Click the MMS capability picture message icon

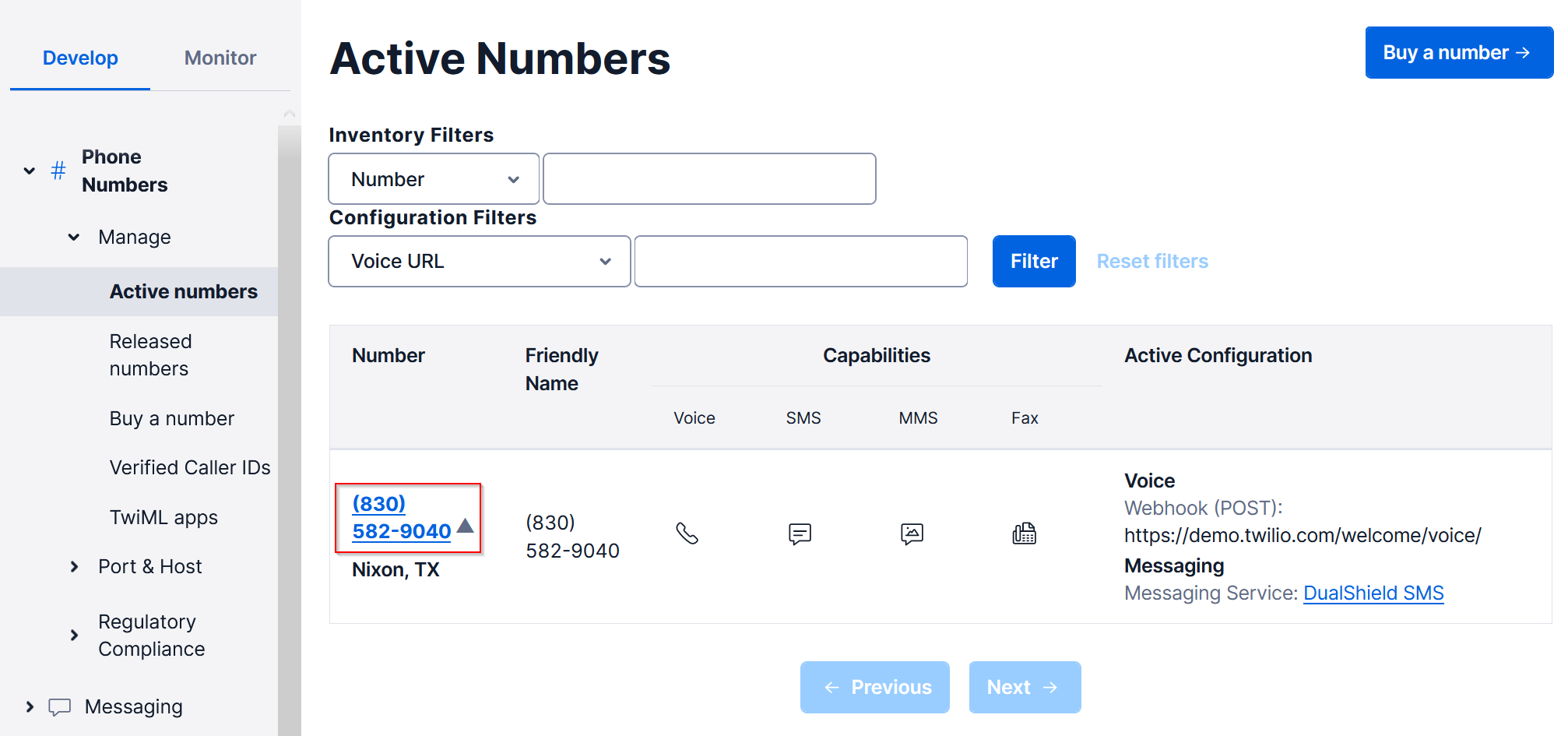[912, 534]
